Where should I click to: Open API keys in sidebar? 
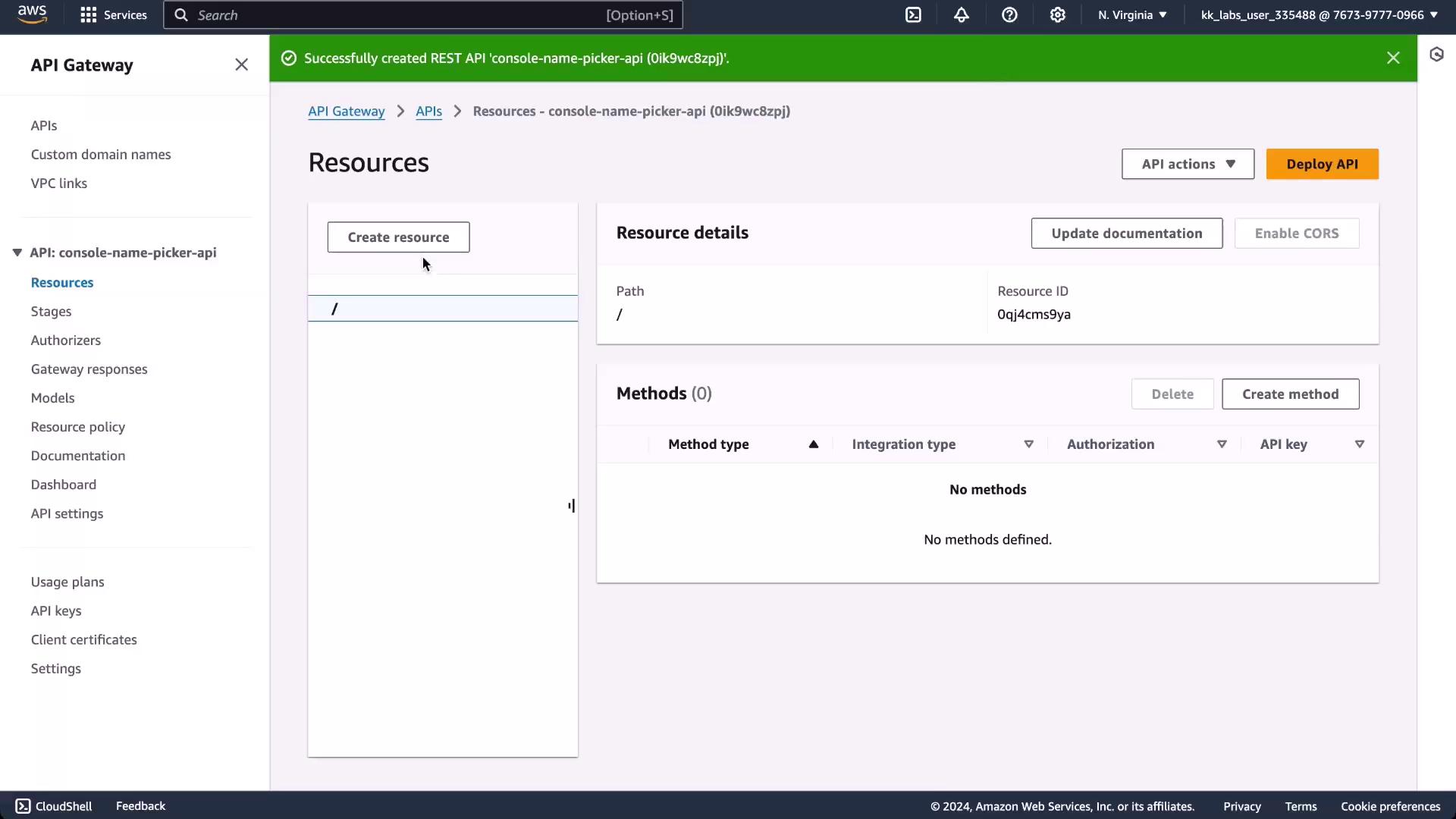pos(56,611)
